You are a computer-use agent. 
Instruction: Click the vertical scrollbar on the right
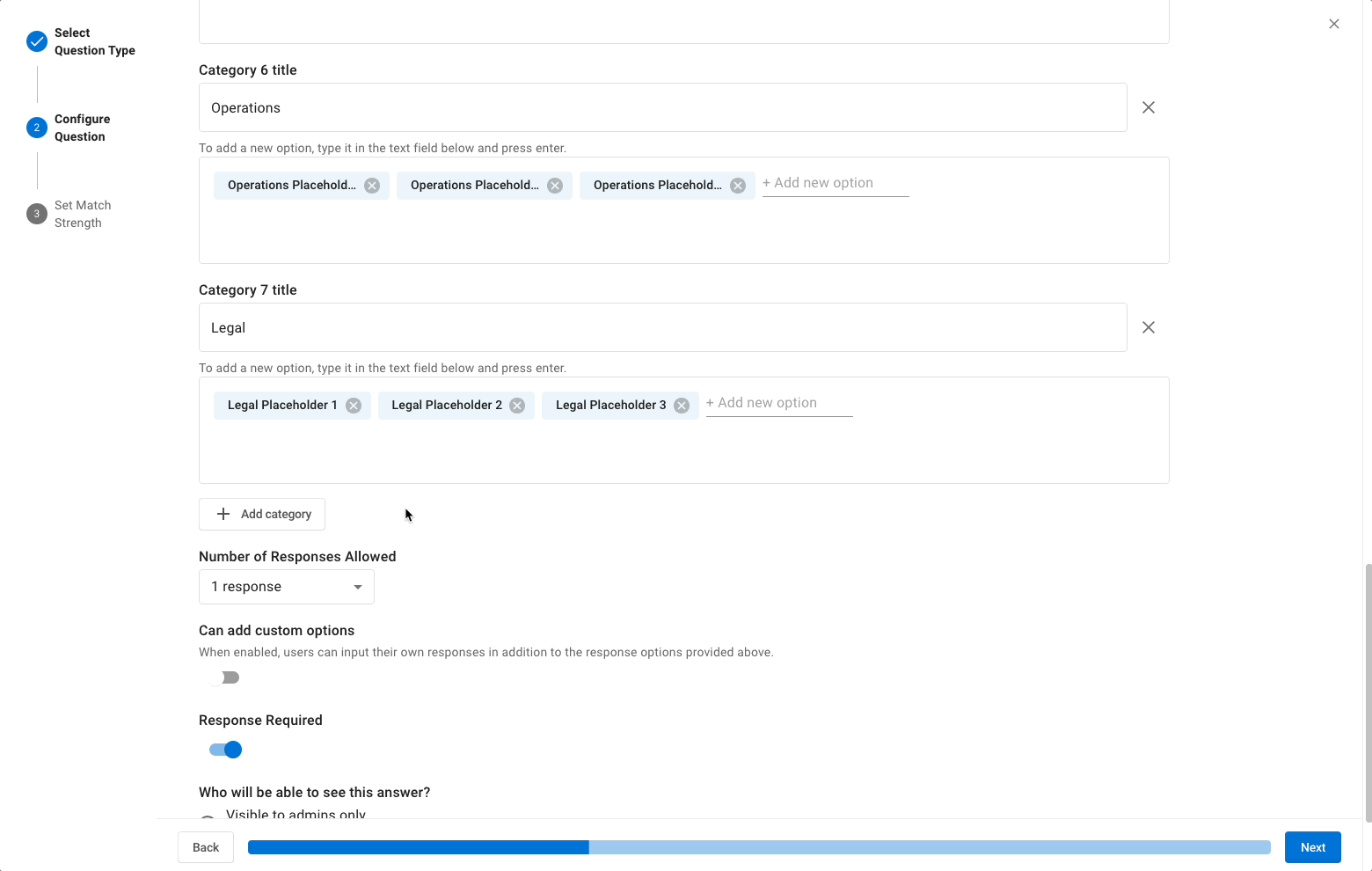[x=1366, y=686]
